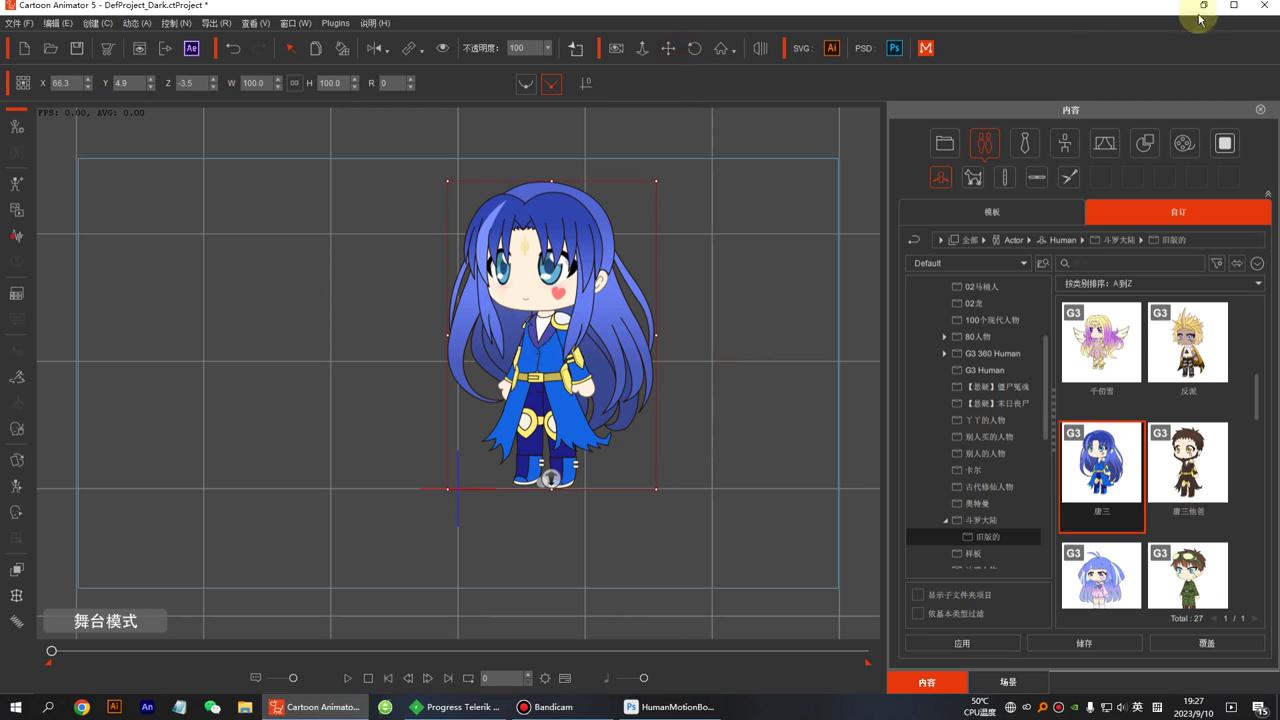This screenshot has height=720, width=1280.
Task: Click the Scene stage curtain category icon
Action: click(x=1104, y=143)
